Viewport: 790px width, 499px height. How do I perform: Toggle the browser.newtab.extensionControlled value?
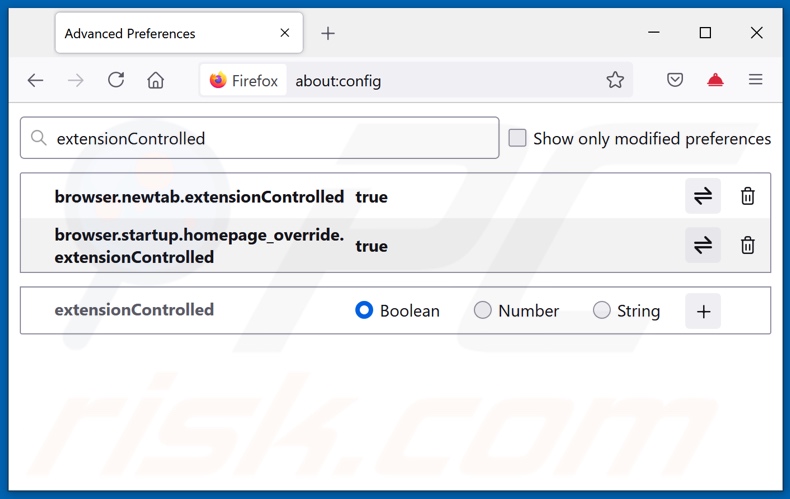tap(703, 196)
